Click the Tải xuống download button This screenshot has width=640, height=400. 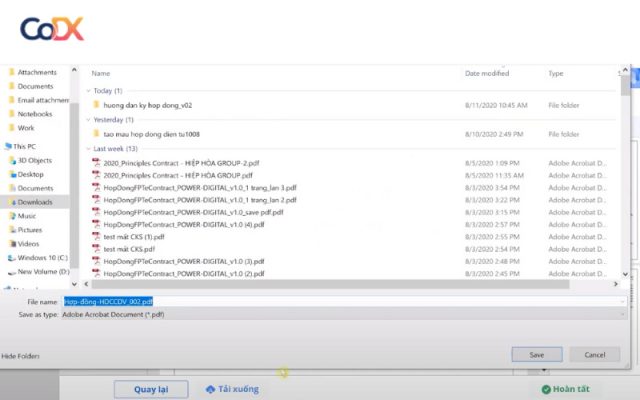click(232, 389)
